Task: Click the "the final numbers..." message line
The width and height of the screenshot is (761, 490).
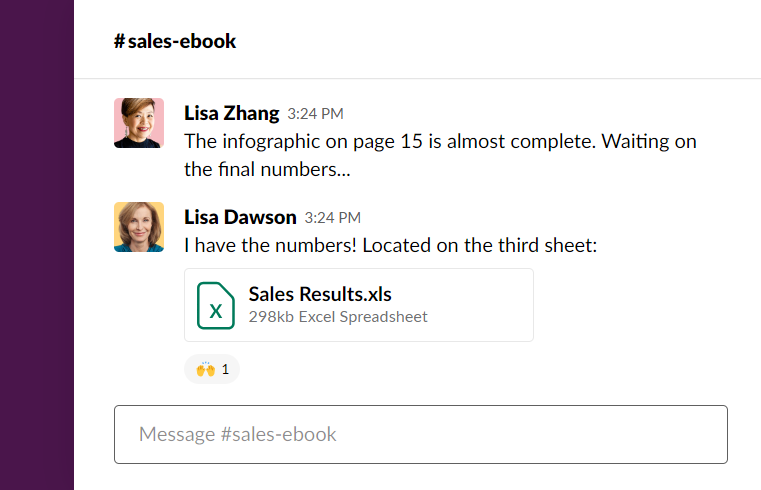Action: 267,169
